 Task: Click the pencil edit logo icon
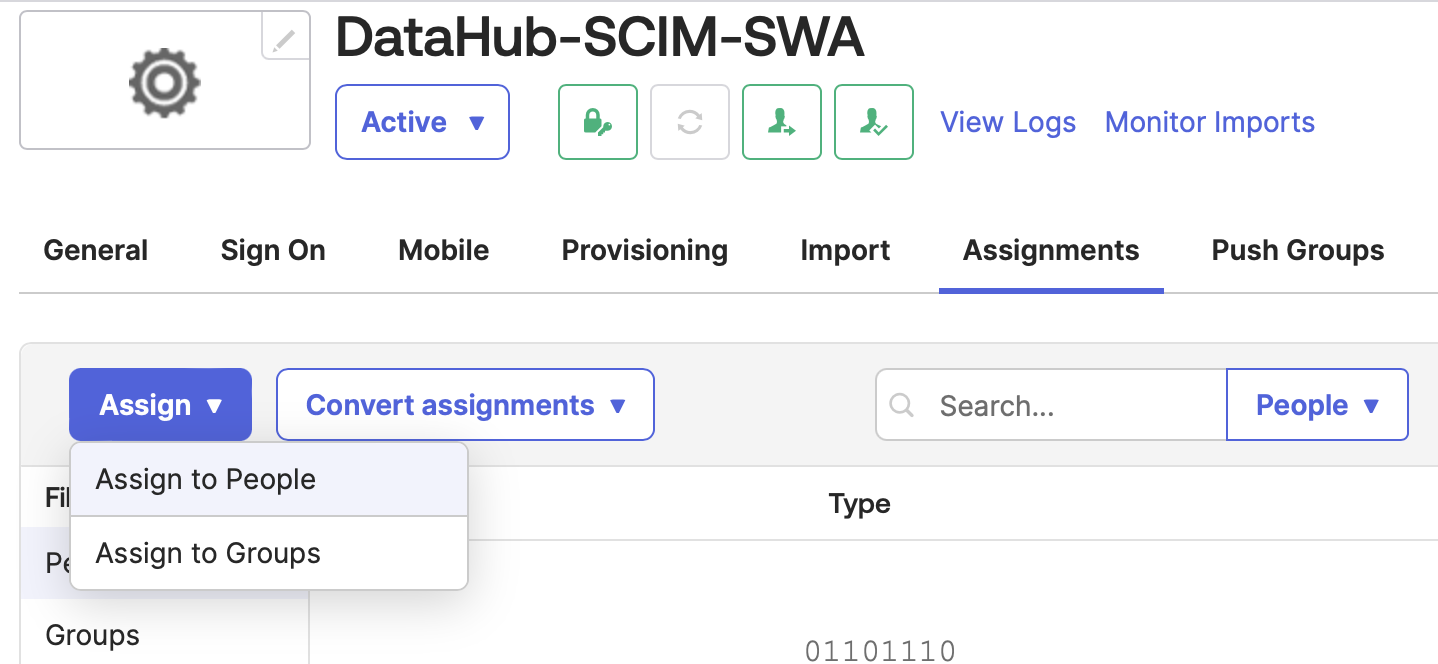285,39
